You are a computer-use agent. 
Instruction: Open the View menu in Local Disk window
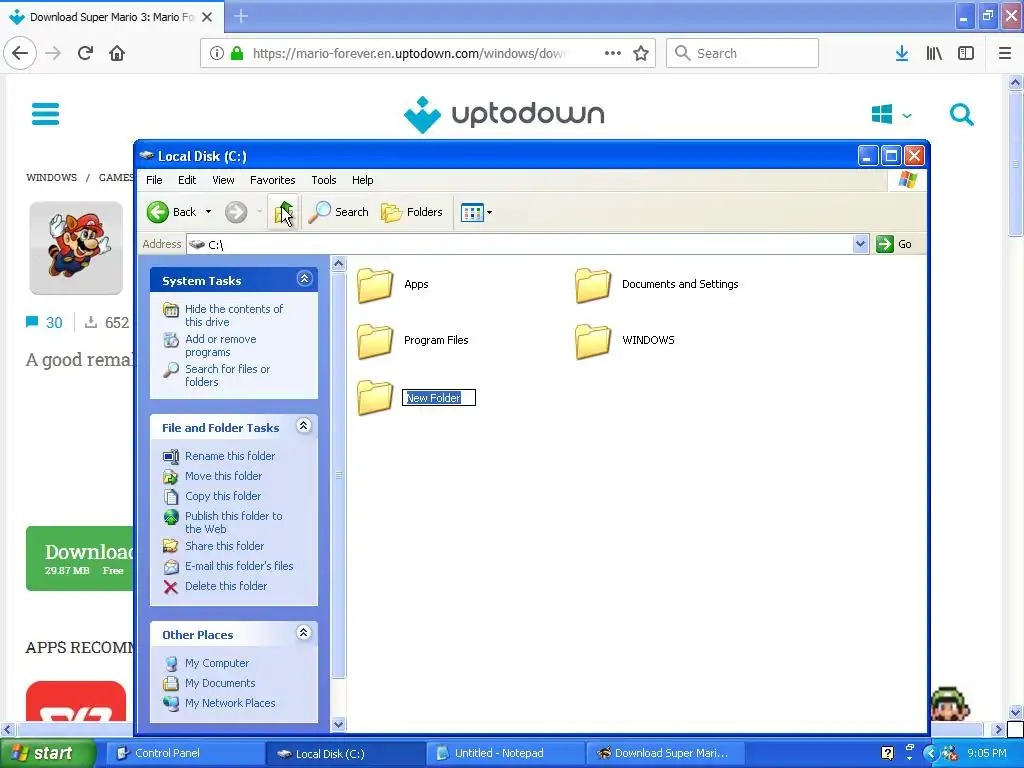coord(223,180)
